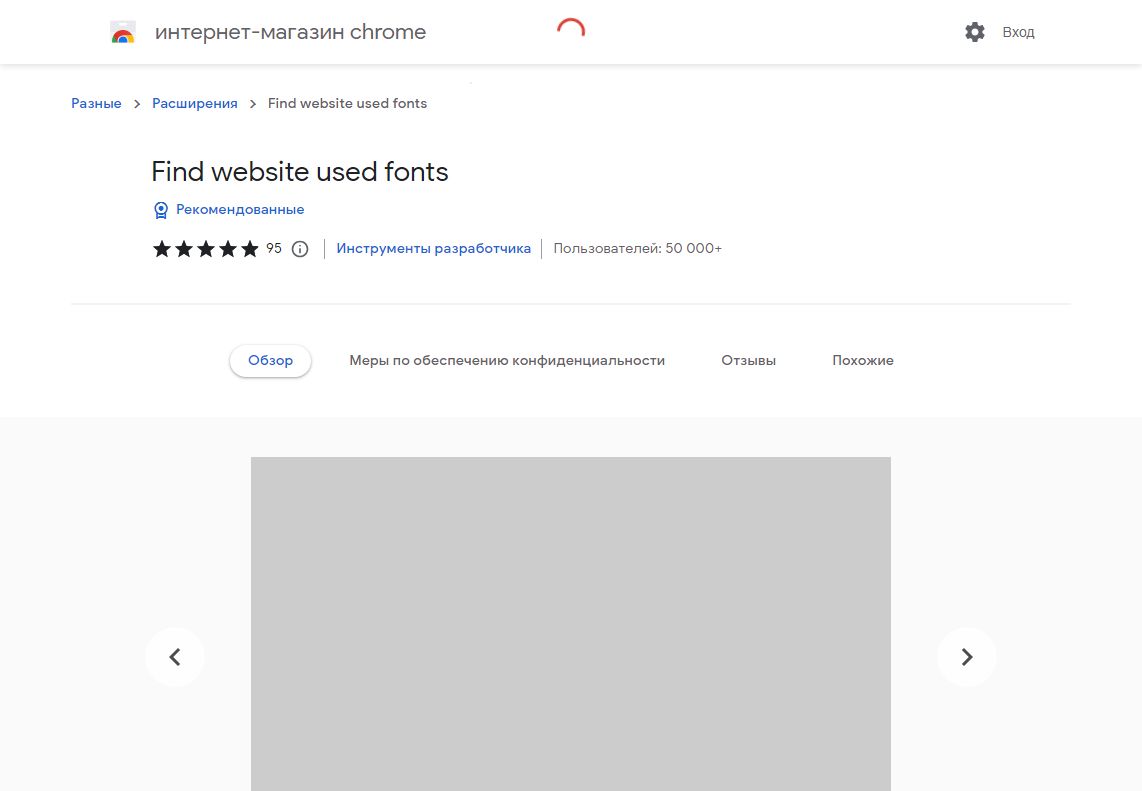Viewport: 1142px width, 791px height.
Task: Click the five-star rating
Action: (205, 249)
